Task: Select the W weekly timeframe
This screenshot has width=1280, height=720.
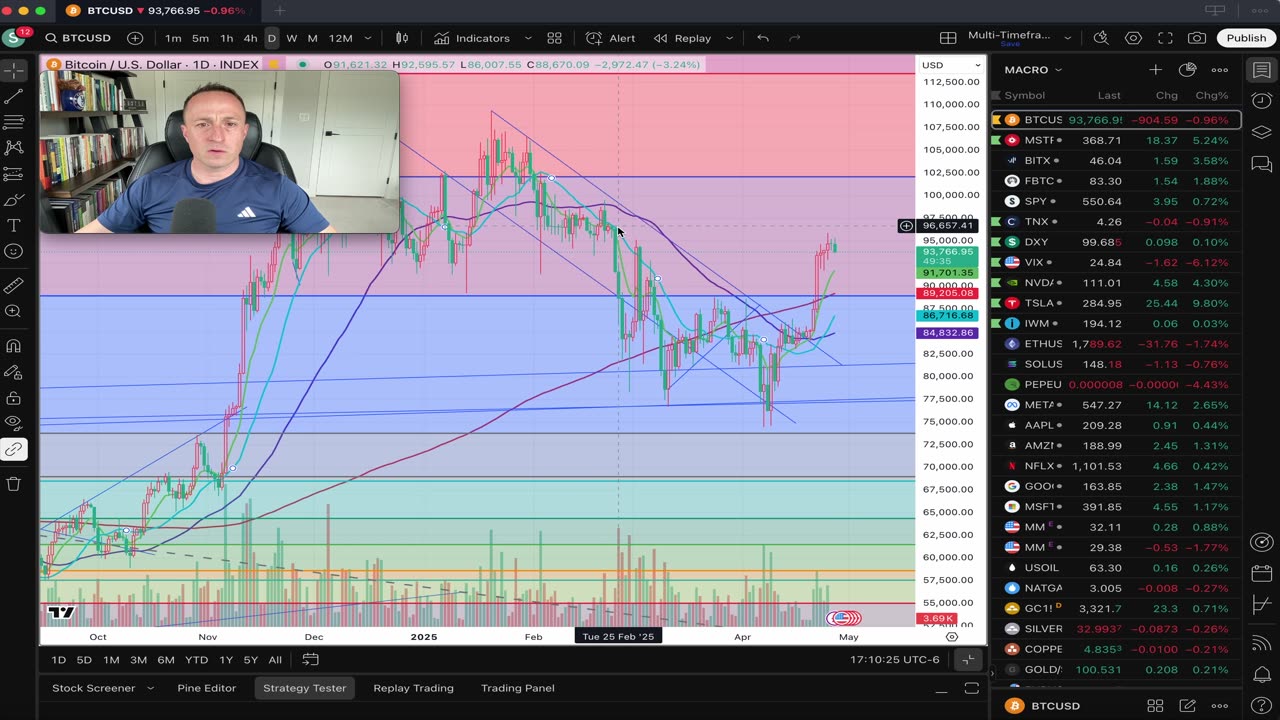Action: tap(292, 38)
